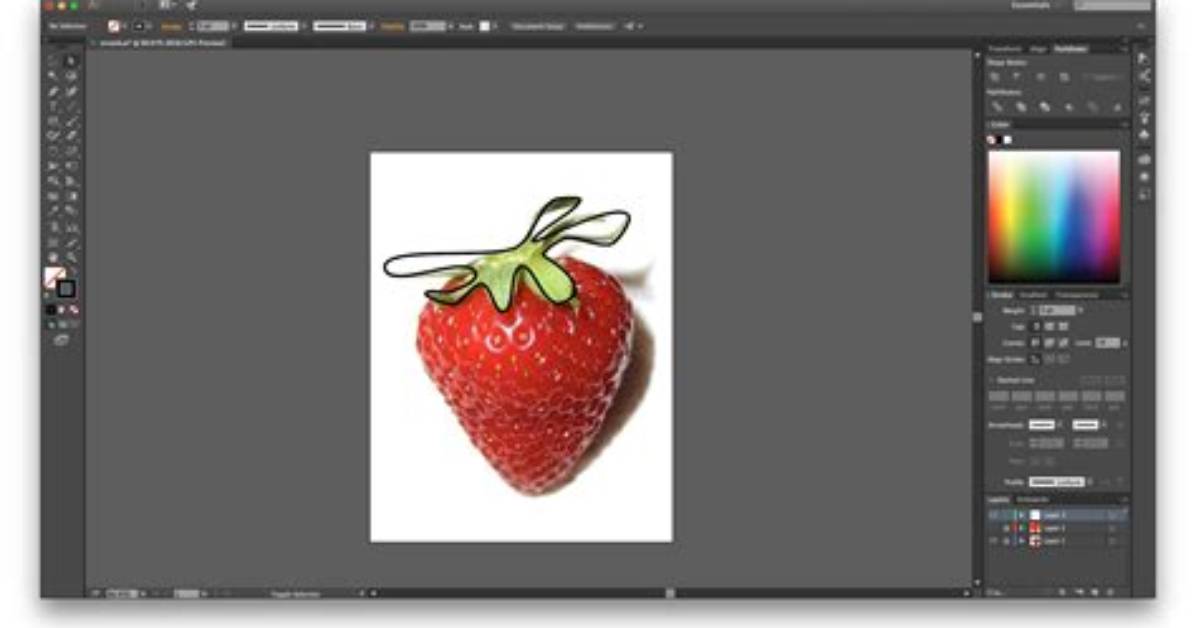
Task: Switch to the Transform panel tab
Action: (1004, 49)
